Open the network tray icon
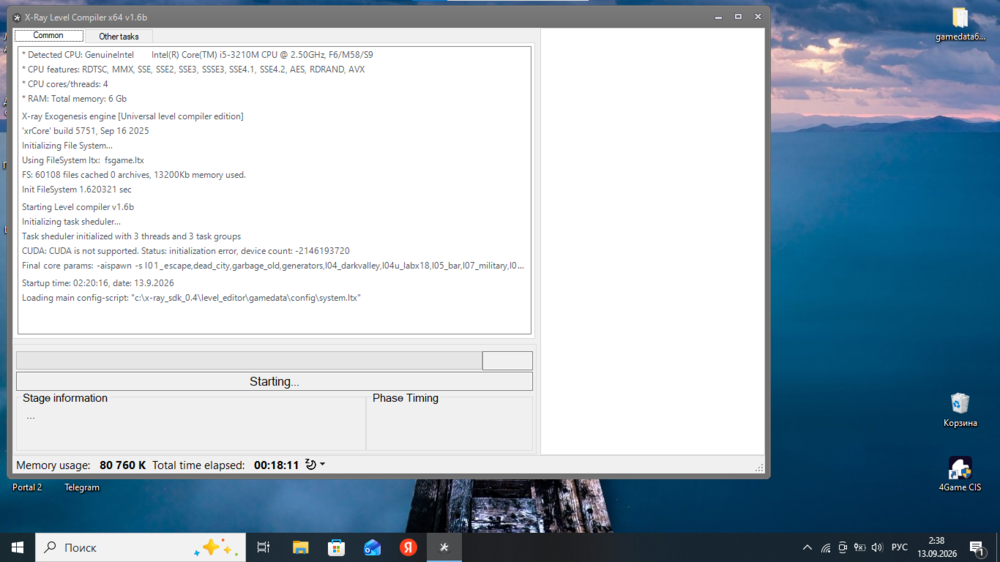This screenshot has height=562, width=1000. pyautogui.click(x=825, y=547)
